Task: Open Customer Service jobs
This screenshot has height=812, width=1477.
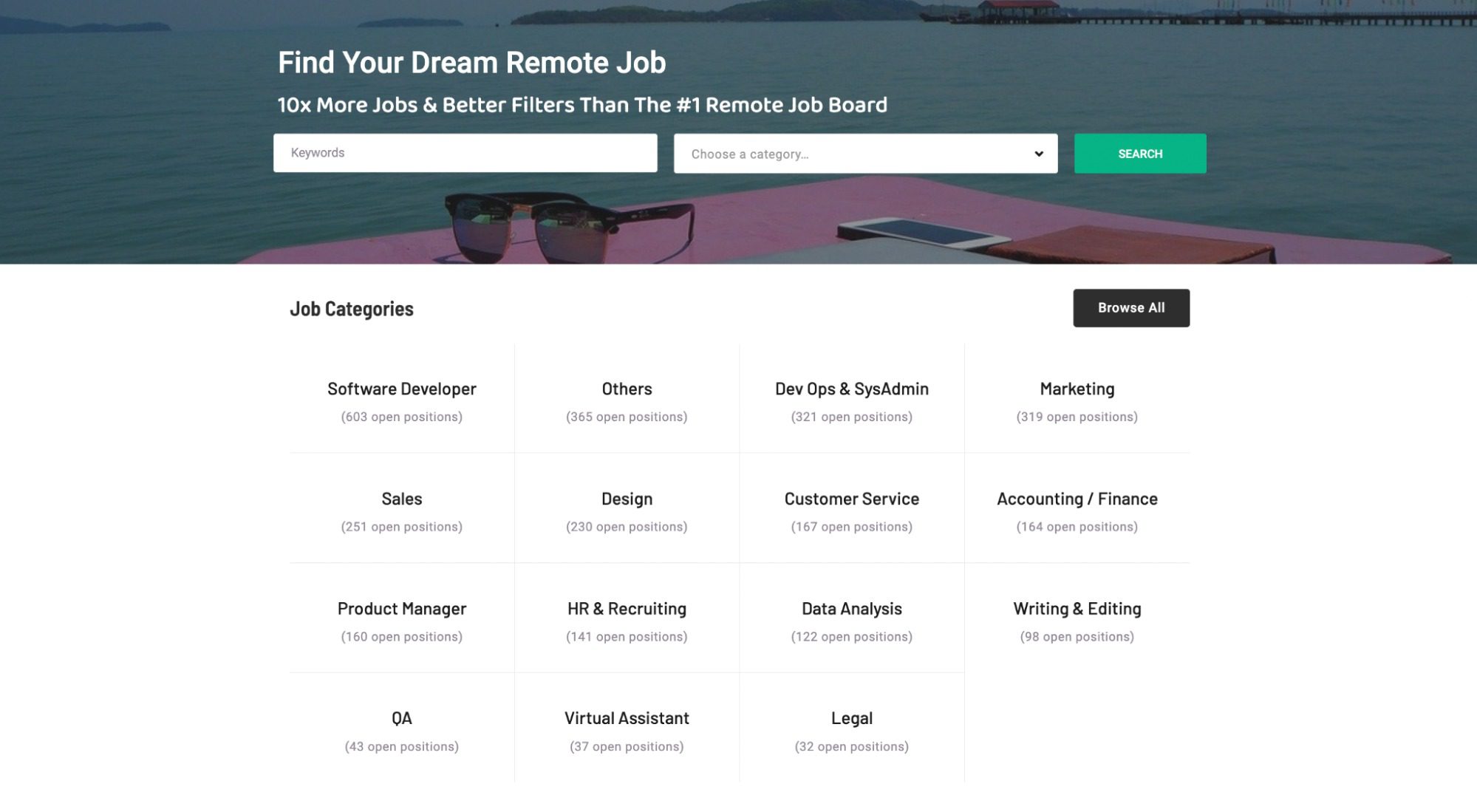Action: (851, 498)
